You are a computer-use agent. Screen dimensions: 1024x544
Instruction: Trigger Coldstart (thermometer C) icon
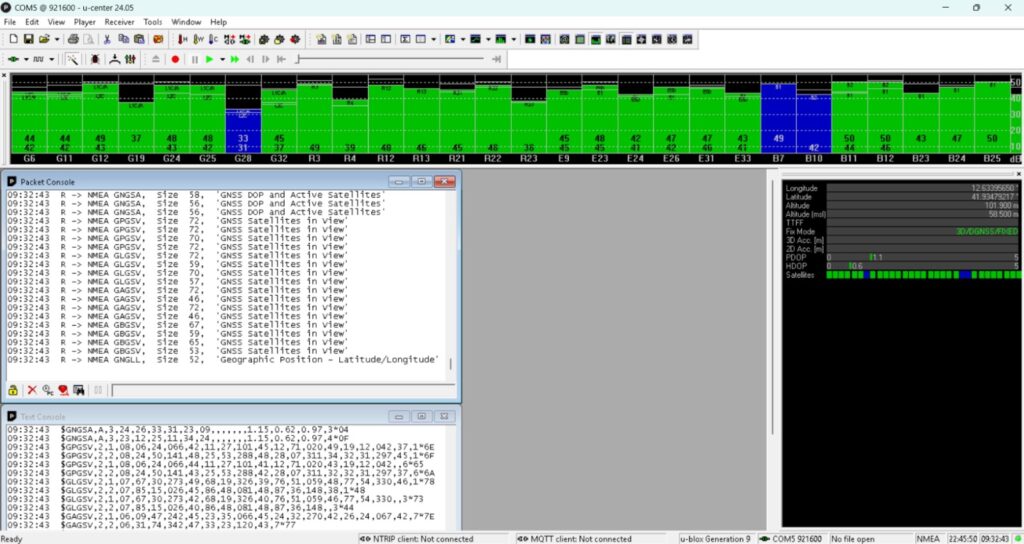[214, 39]
